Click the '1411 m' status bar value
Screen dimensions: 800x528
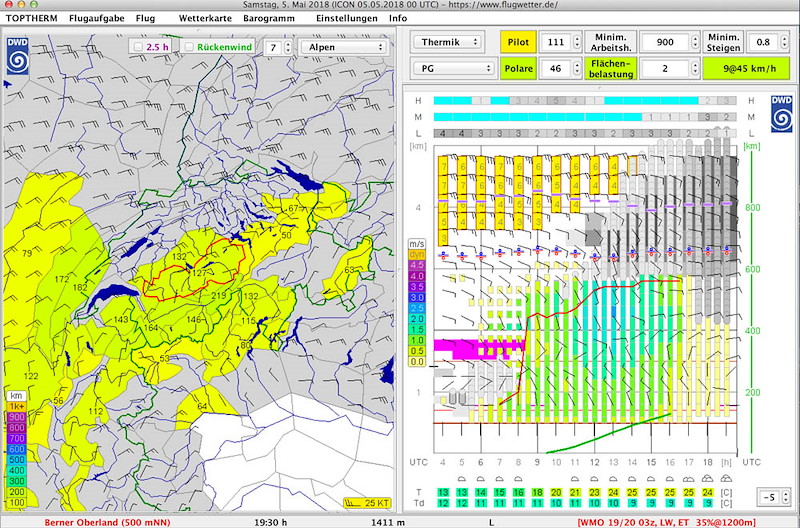388,522
